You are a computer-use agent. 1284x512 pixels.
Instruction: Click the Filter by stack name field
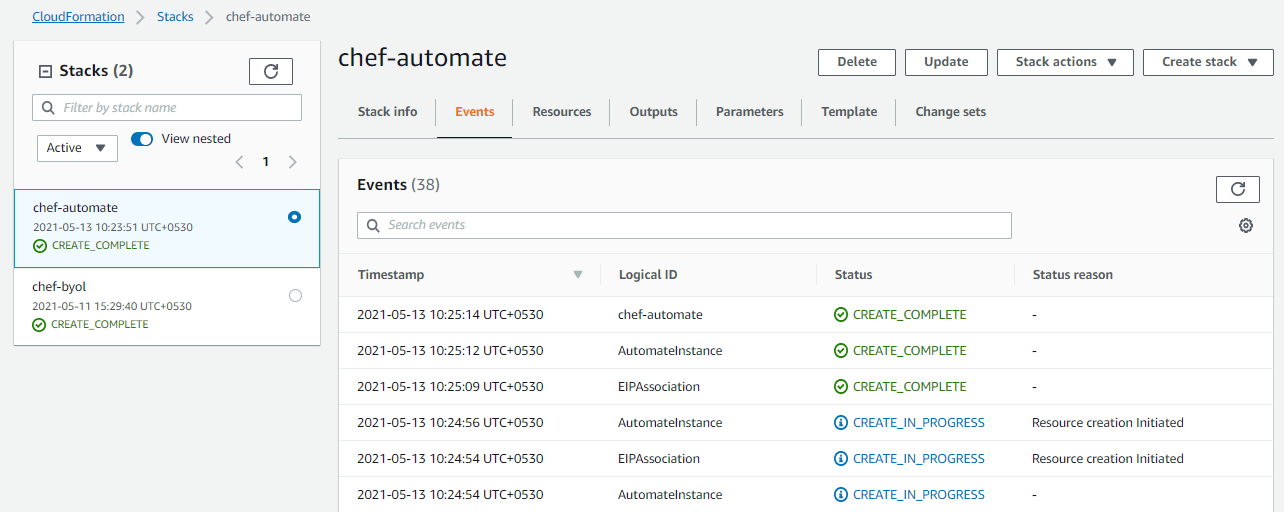click(x=167, y=108)
